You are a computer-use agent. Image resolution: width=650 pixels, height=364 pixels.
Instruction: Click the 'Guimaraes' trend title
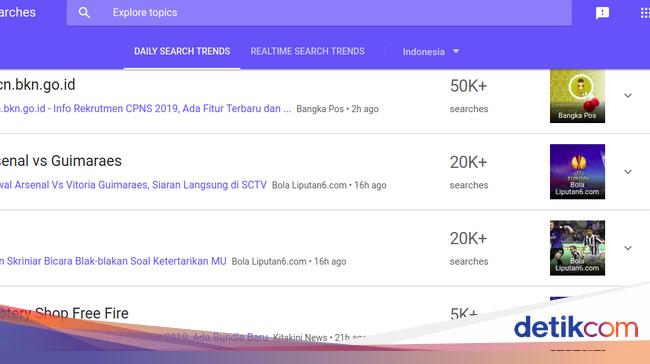(x=86, y=161)
